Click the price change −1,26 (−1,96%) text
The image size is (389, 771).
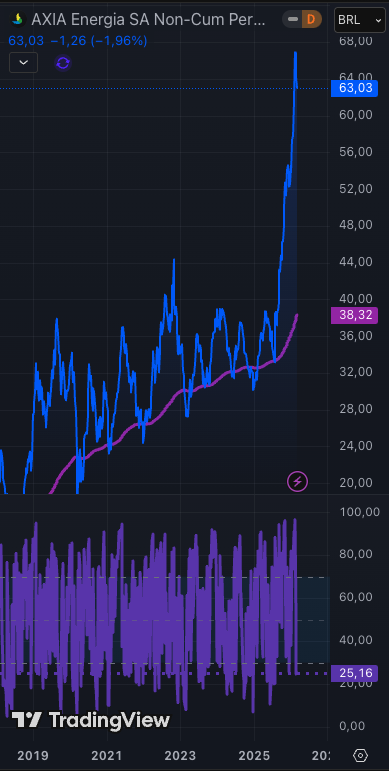[99, 41]
